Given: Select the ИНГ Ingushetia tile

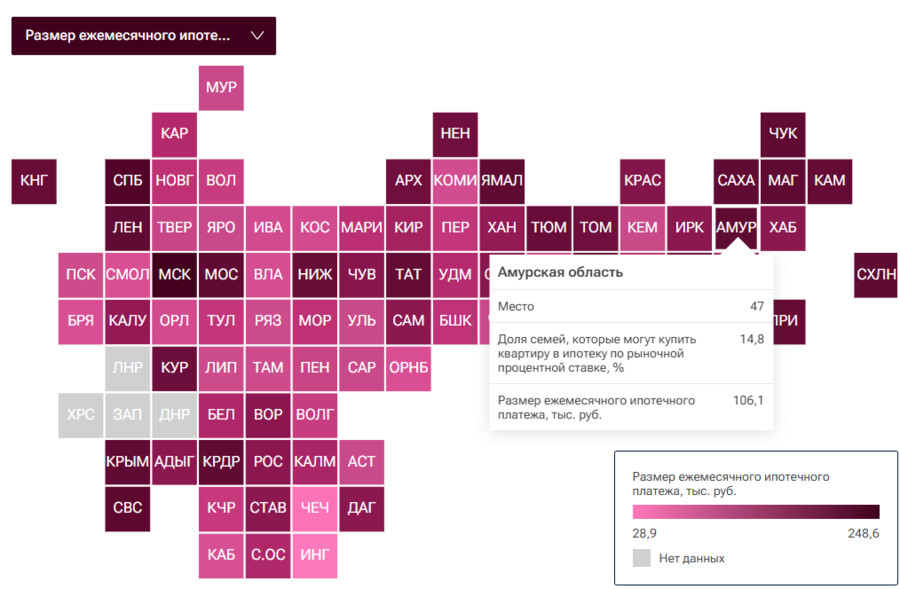Looking at the screenshot, I should (x=314, y=554).
